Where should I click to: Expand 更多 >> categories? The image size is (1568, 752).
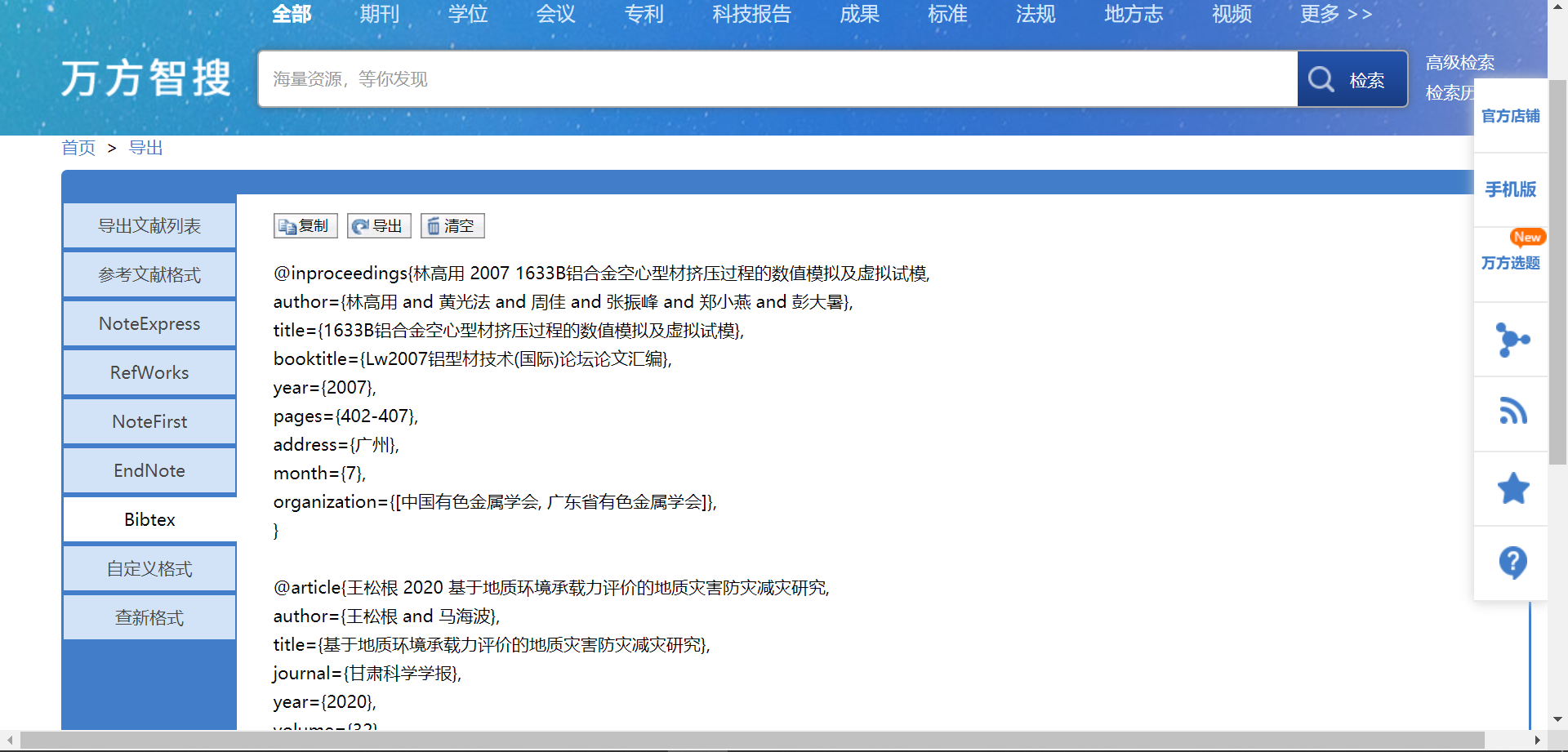1337,14
